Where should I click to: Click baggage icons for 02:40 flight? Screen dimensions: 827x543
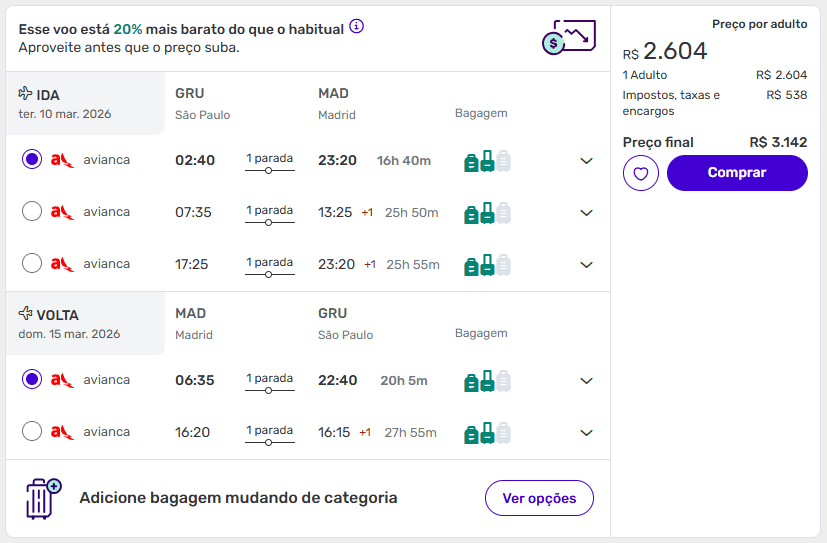point(487,161)
